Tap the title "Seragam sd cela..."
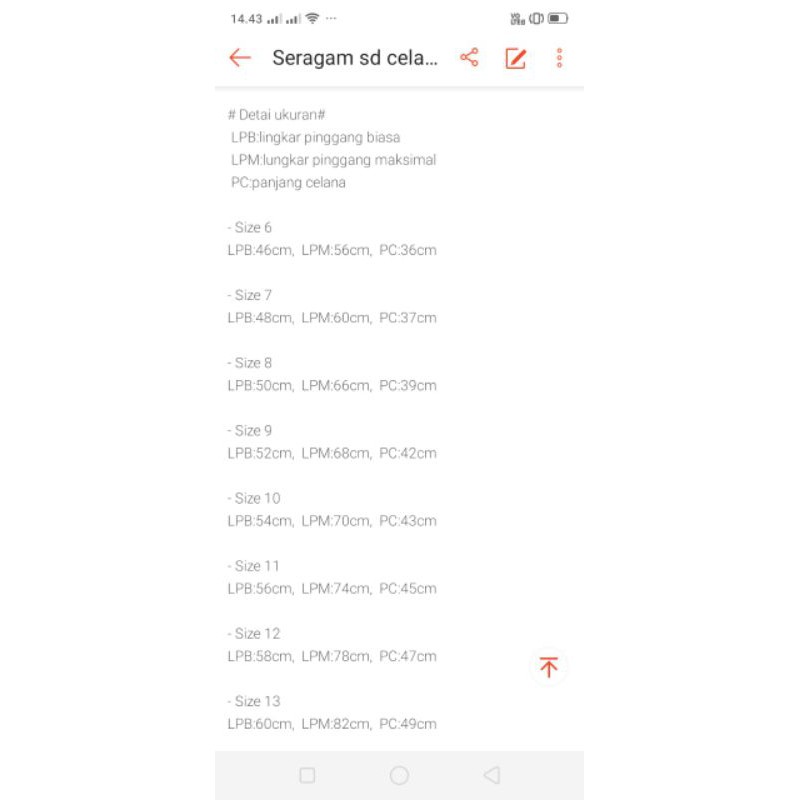This screenshot has height=800, width=800. coord(355,58)
